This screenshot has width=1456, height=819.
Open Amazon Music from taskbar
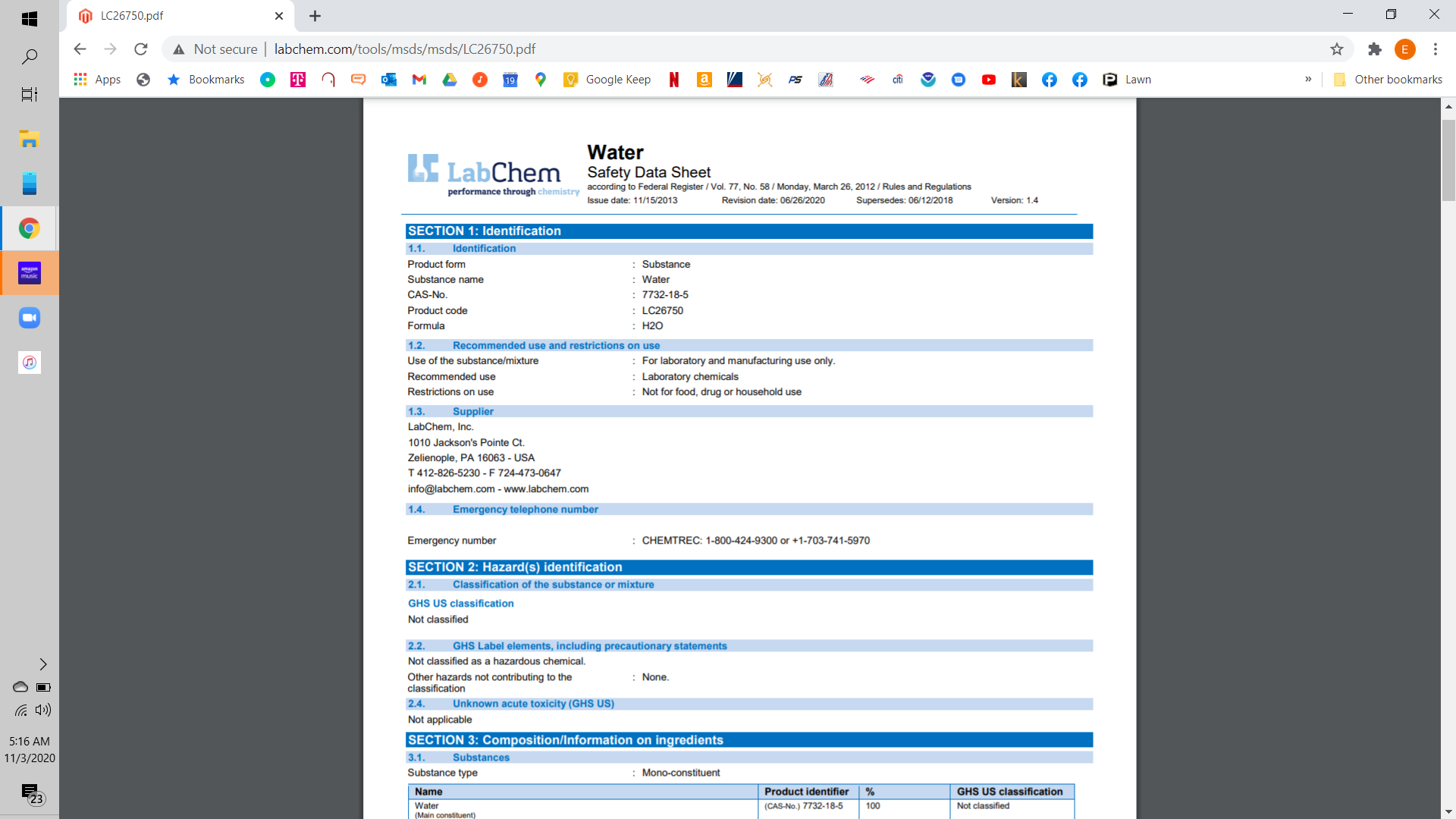coord(30,273)
